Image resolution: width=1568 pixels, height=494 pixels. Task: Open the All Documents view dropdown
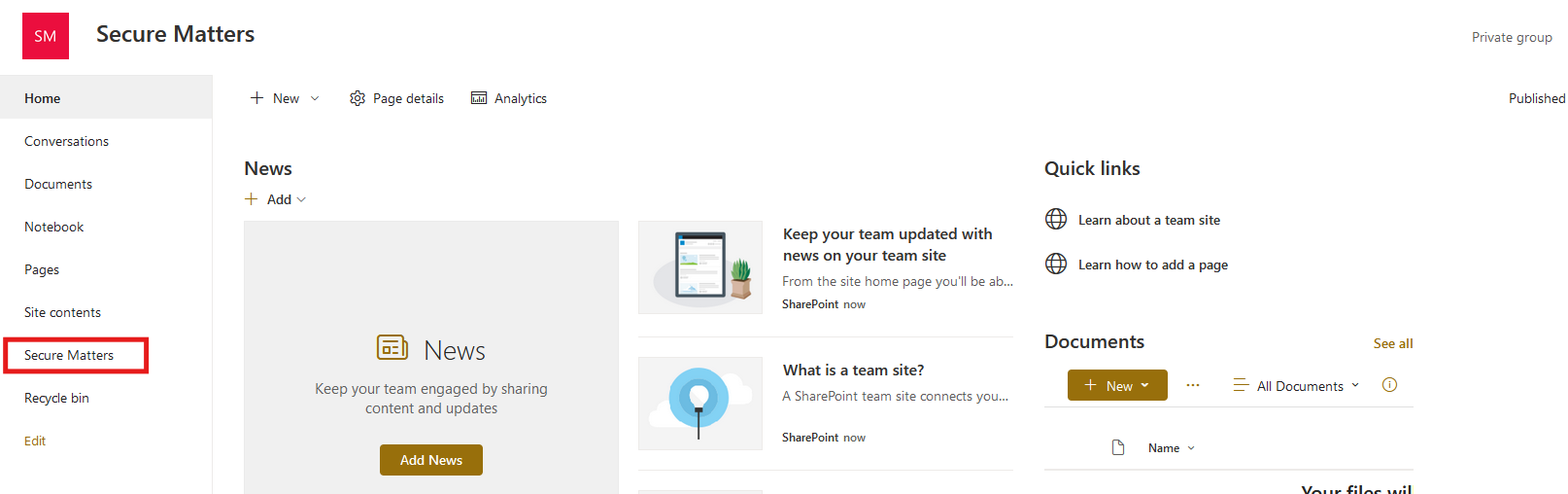tap(1296, 386)
